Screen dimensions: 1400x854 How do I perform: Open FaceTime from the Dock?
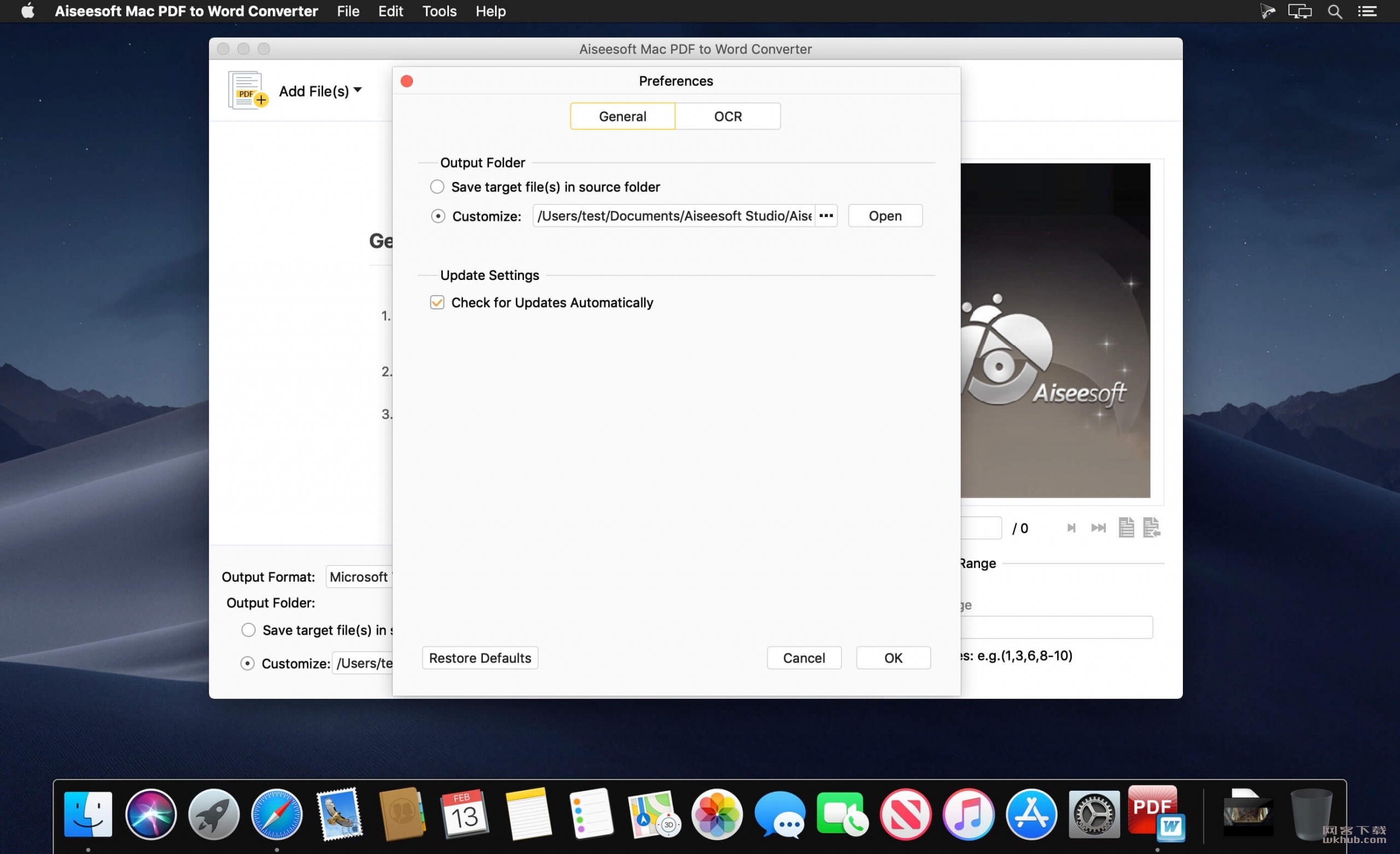pyautogui.click(x=842, y=814)
